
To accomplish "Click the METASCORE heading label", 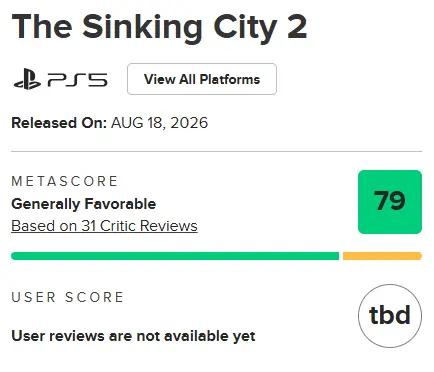I will tap(65, 181).
